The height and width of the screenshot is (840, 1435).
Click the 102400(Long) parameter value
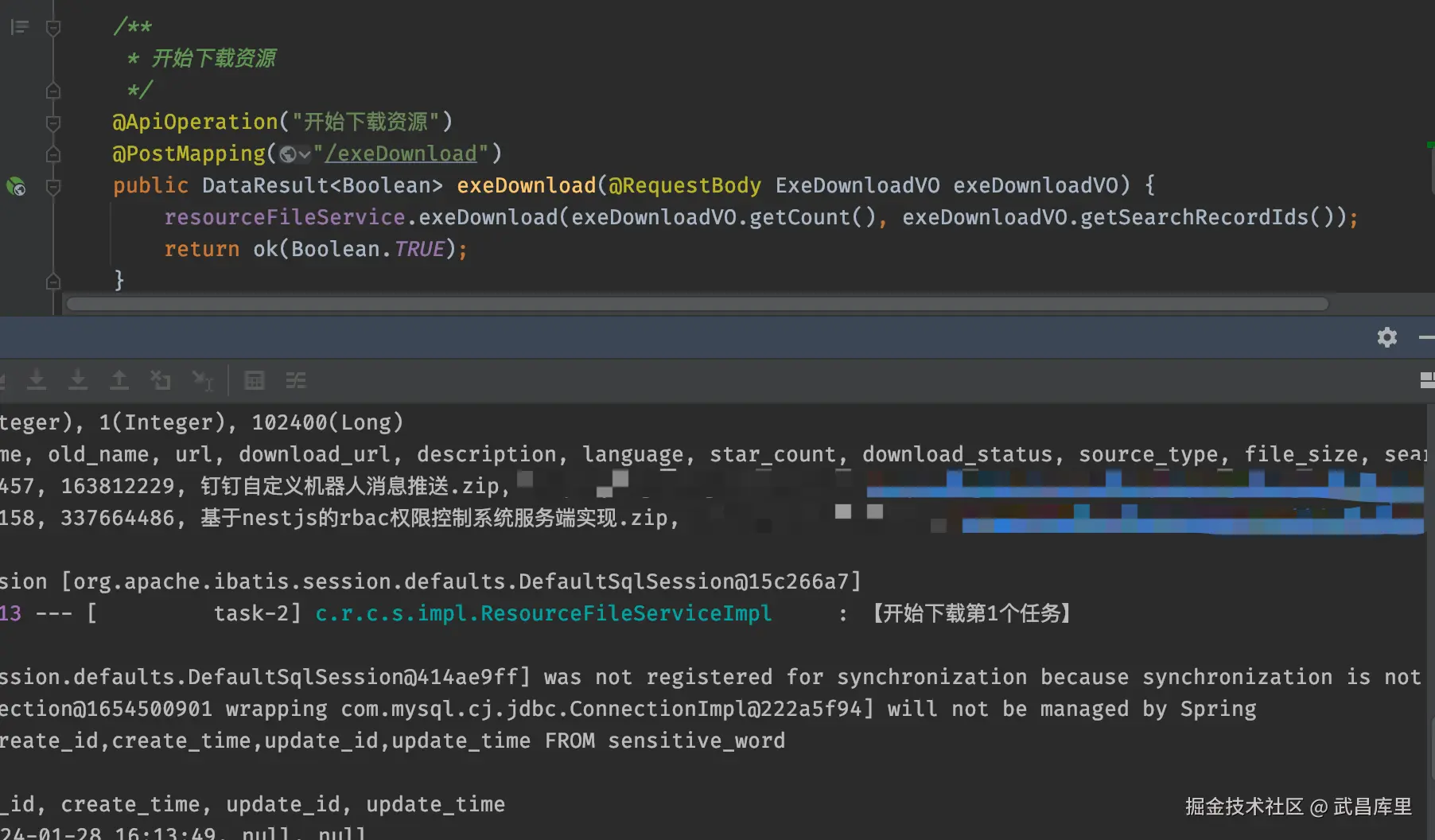click(x=328, y=422)
